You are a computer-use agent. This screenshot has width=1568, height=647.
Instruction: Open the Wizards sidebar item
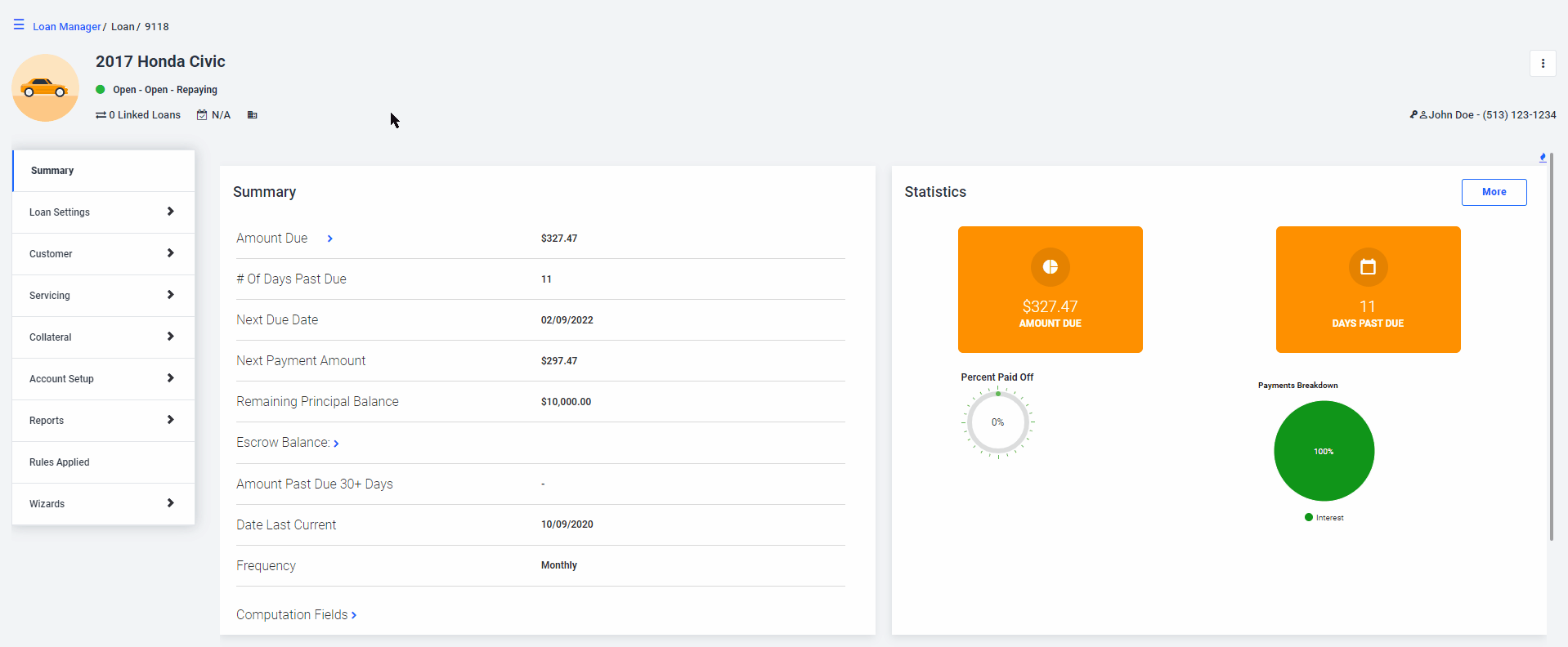104,504
